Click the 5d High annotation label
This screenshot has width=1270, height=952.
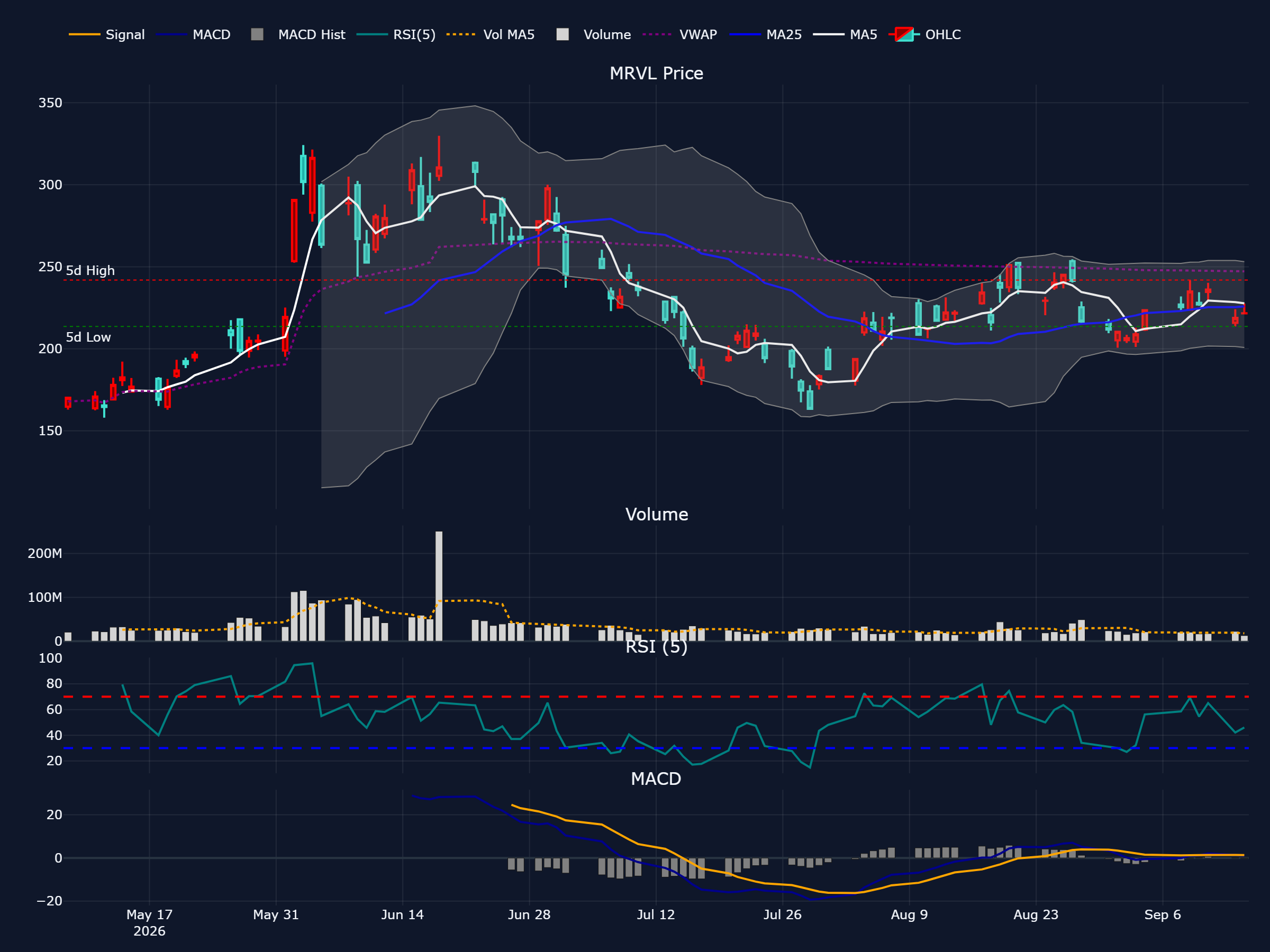tap(90, 271)
